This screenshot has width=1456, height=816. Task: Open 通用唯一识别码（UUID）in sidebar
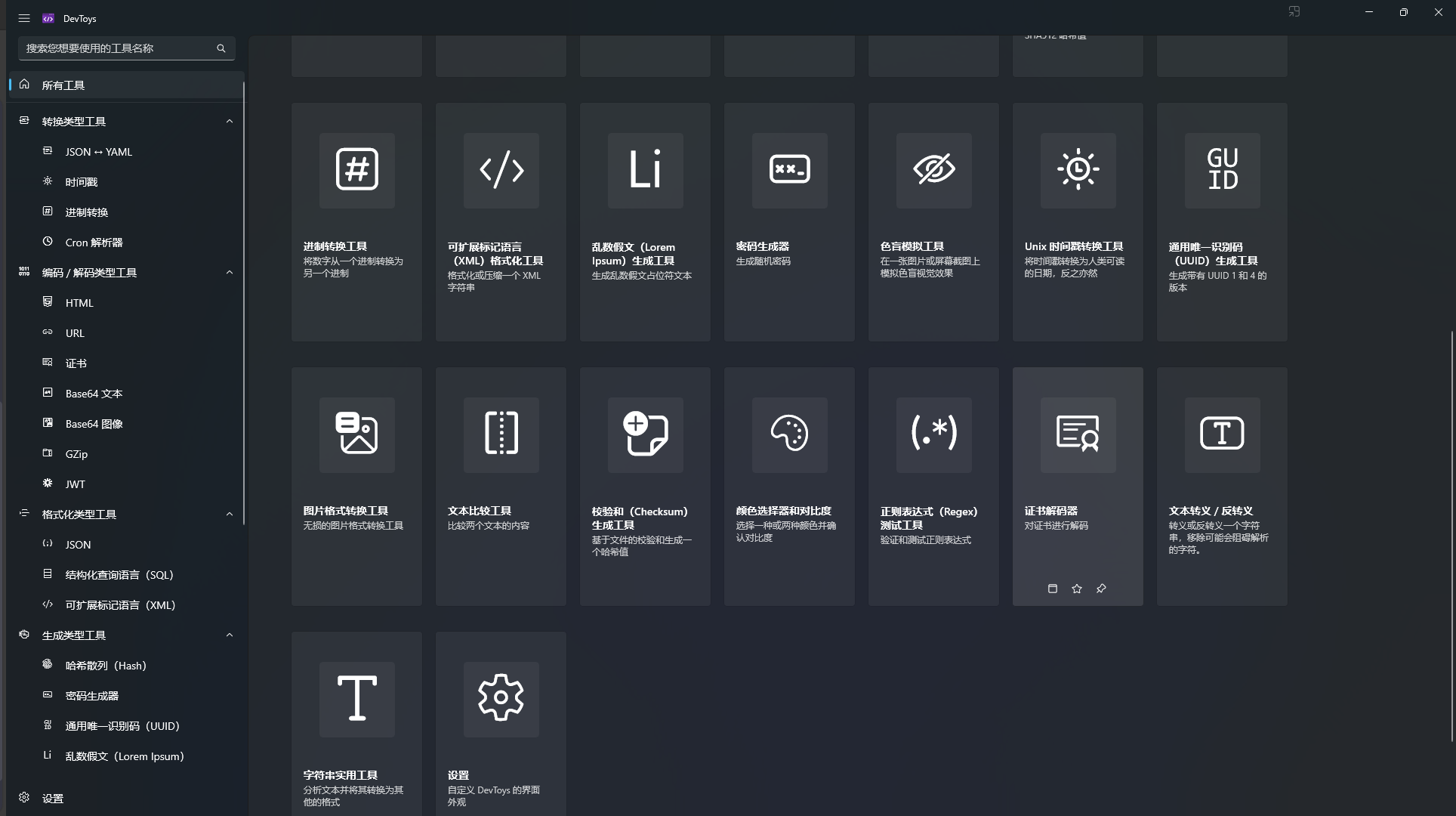(126, 726)
